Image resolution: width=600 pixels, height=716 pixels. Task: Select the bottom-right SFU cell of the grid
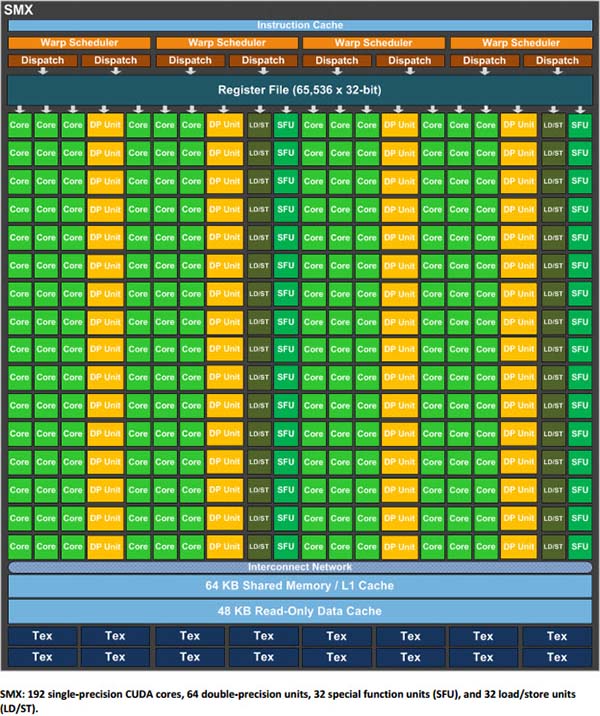579,547
